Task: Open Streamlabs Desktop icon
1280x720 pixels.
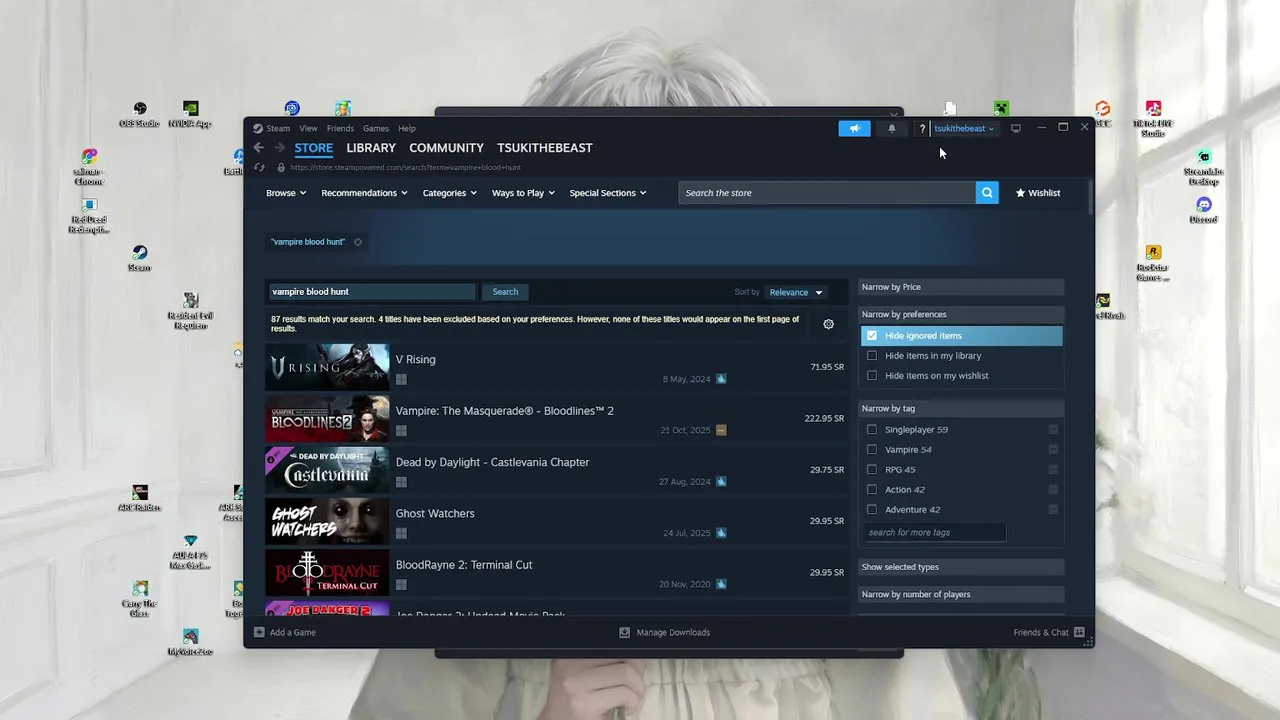Action: pos(1204,167)
